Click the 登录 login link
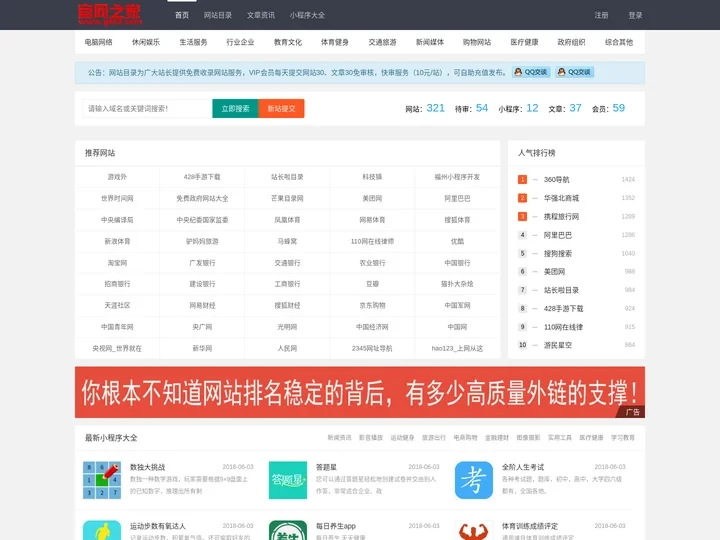Screen dimensions: 720x540 tap(635, 15)
